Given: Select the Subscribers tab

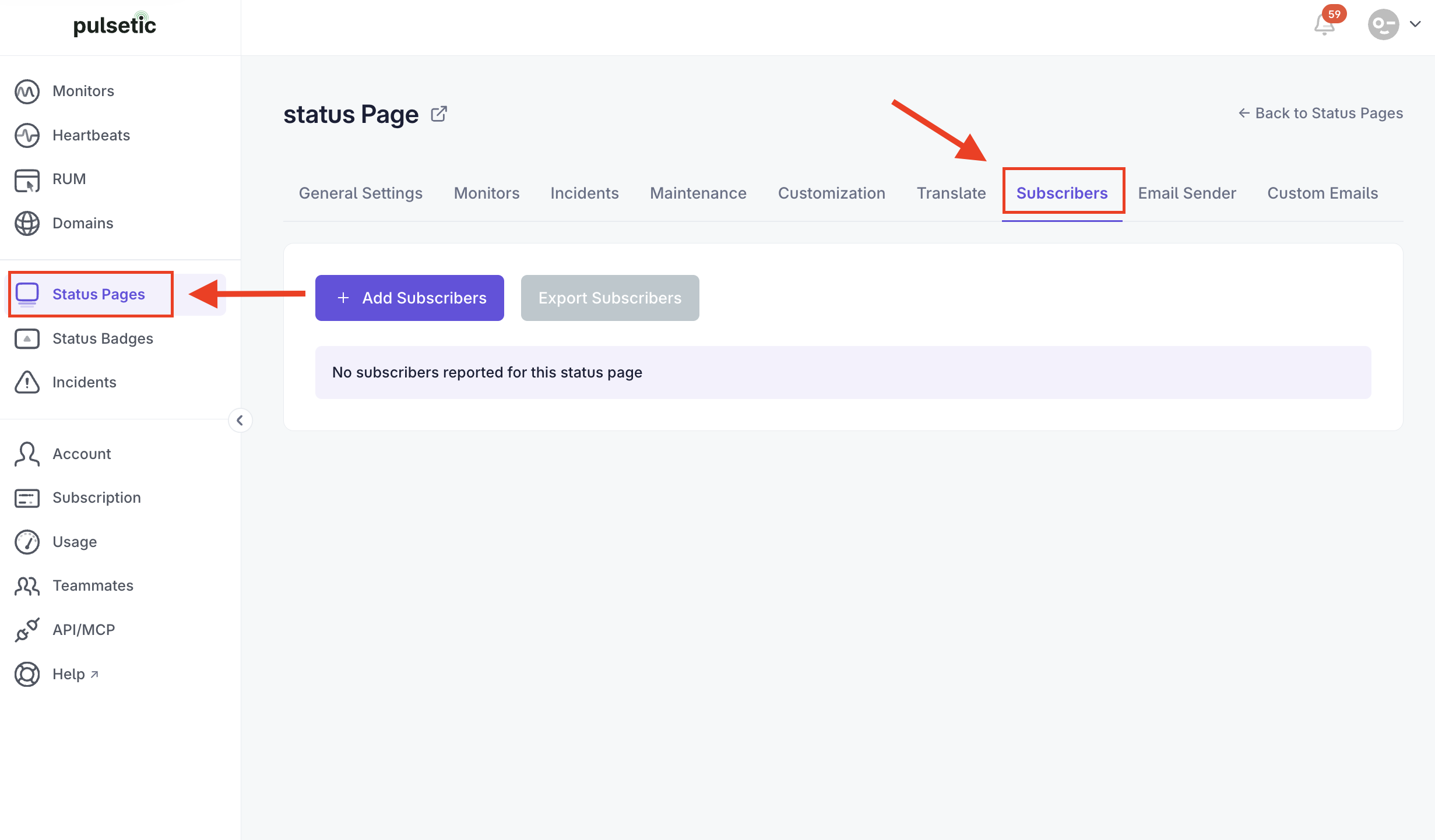Looking at the screenshot, I should [1062, 193].
